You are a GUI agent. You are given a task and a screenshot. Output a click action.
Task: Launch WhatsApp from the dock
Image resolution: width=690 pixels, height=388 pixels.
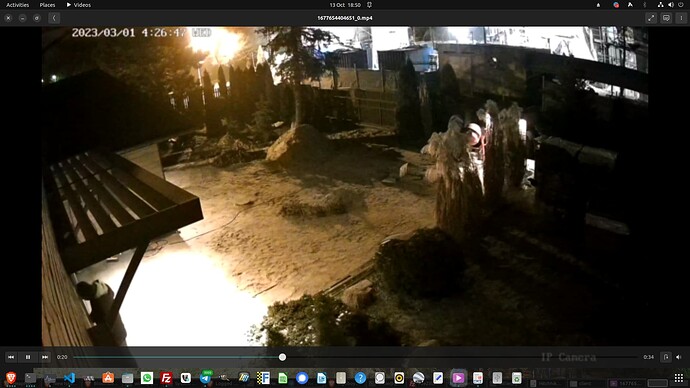[x=147, y=378]
